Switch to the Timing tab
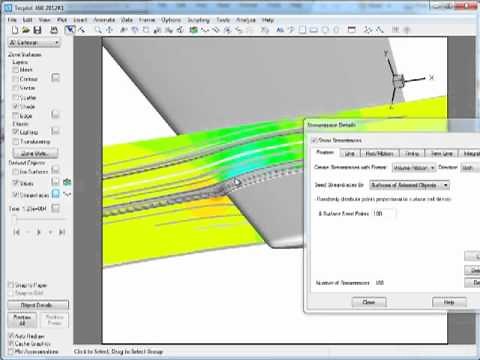The image size is (480, 360). tap(412, 153)
